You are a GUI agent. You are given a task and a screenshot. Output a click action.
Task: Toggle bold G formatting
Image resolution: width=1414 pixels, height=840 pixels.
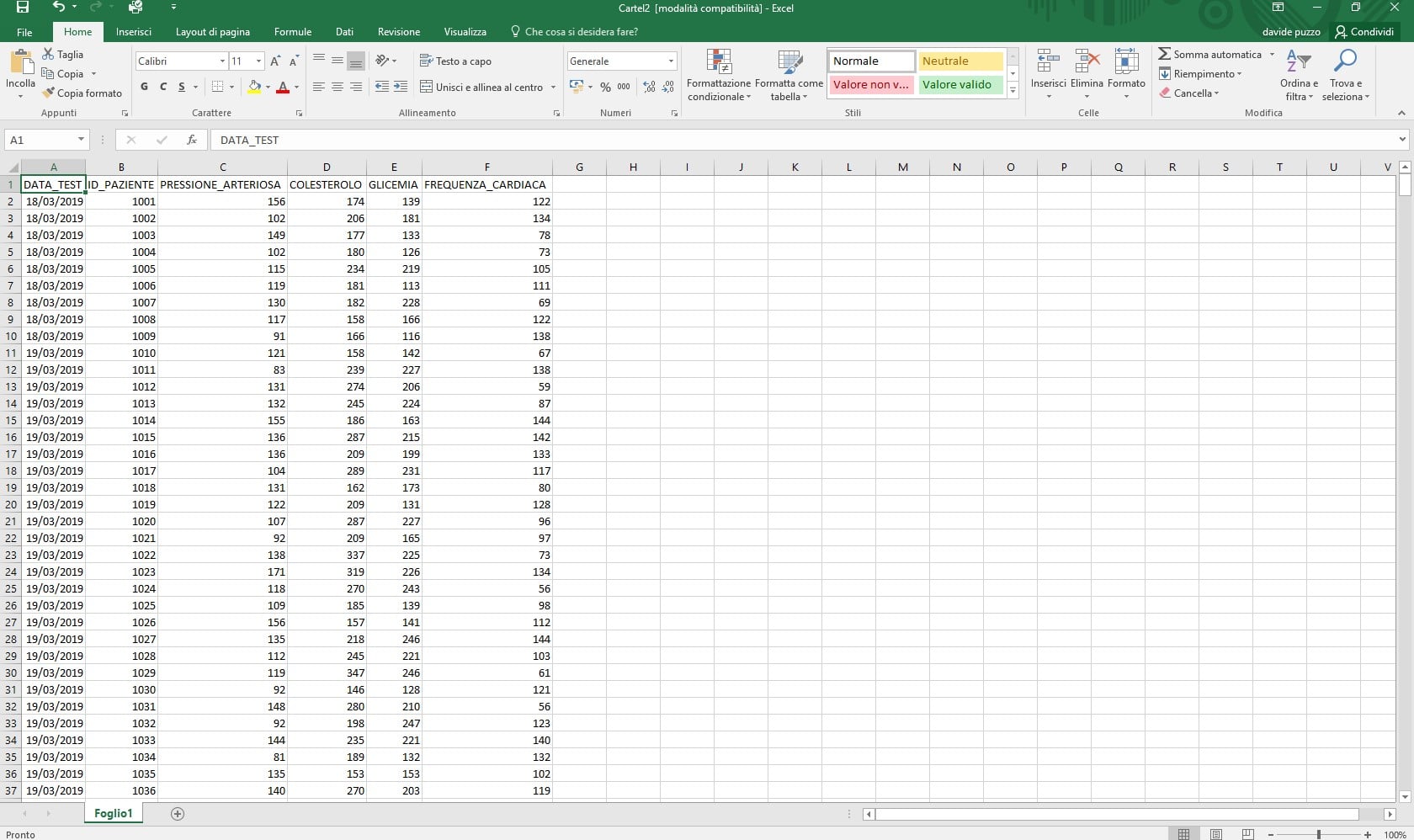pyautogui.click(x=145, y=87)
